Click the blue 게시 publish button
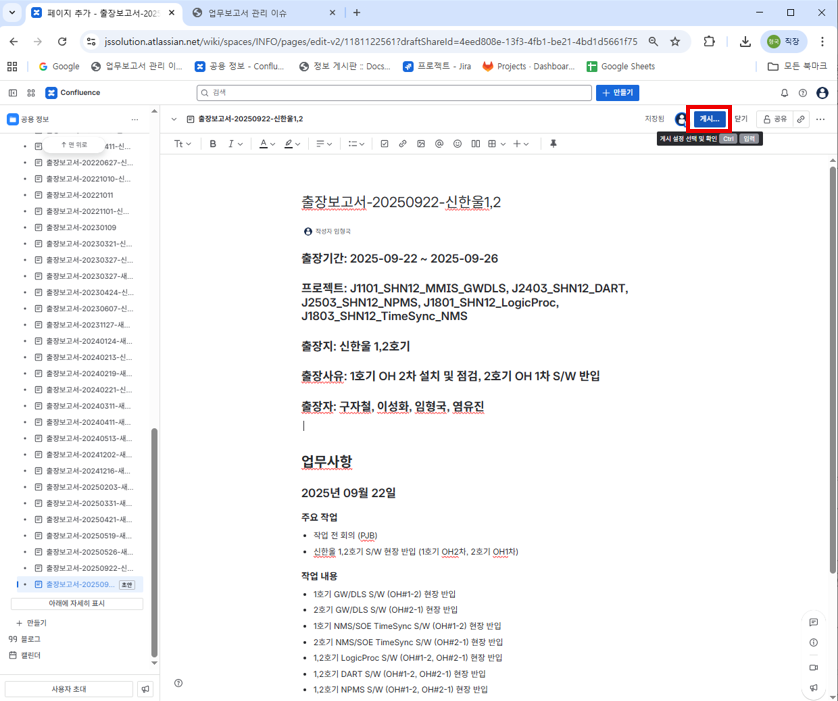Viewport: 838px width, 701px height. [x=709, y=119]
